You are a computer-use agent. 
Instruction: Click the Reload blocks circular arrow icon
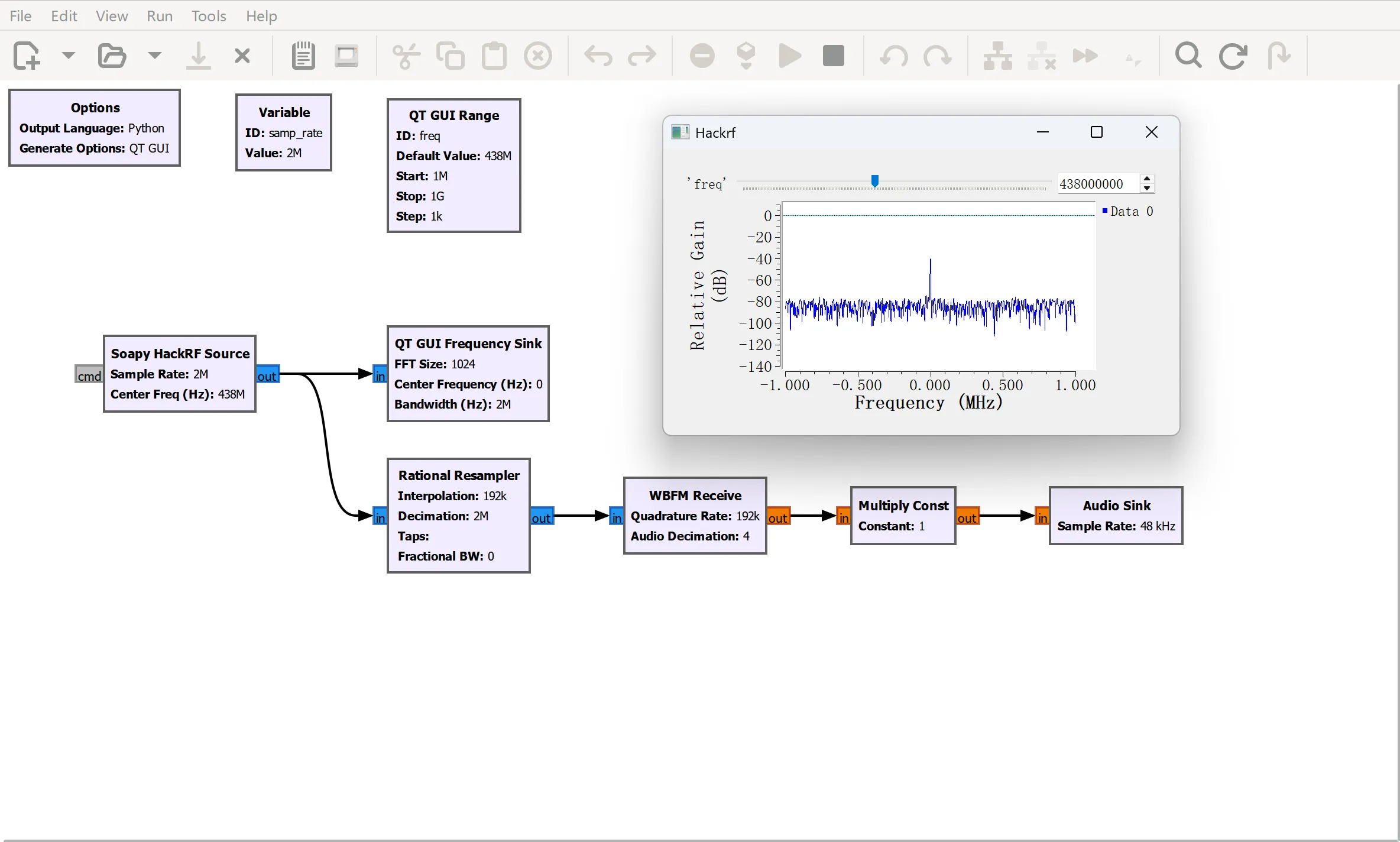[x=1233, y=56]
